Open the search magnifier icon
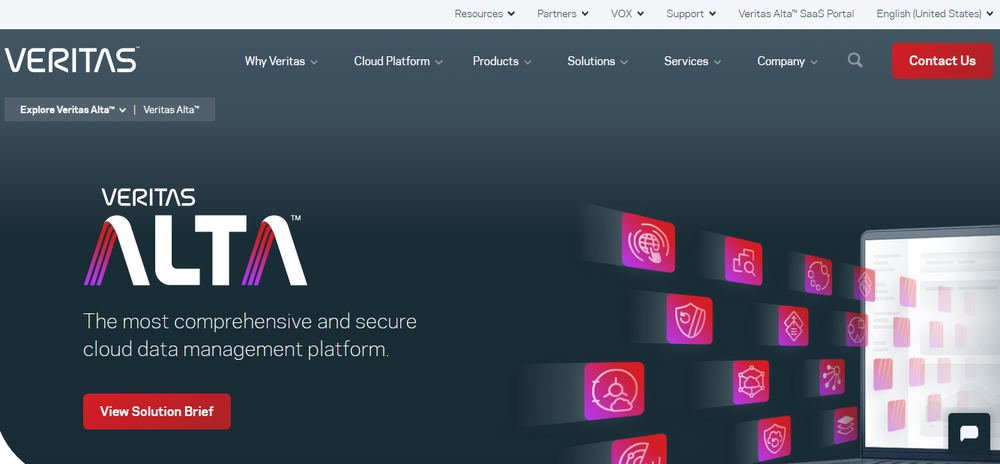 point(855,61)
